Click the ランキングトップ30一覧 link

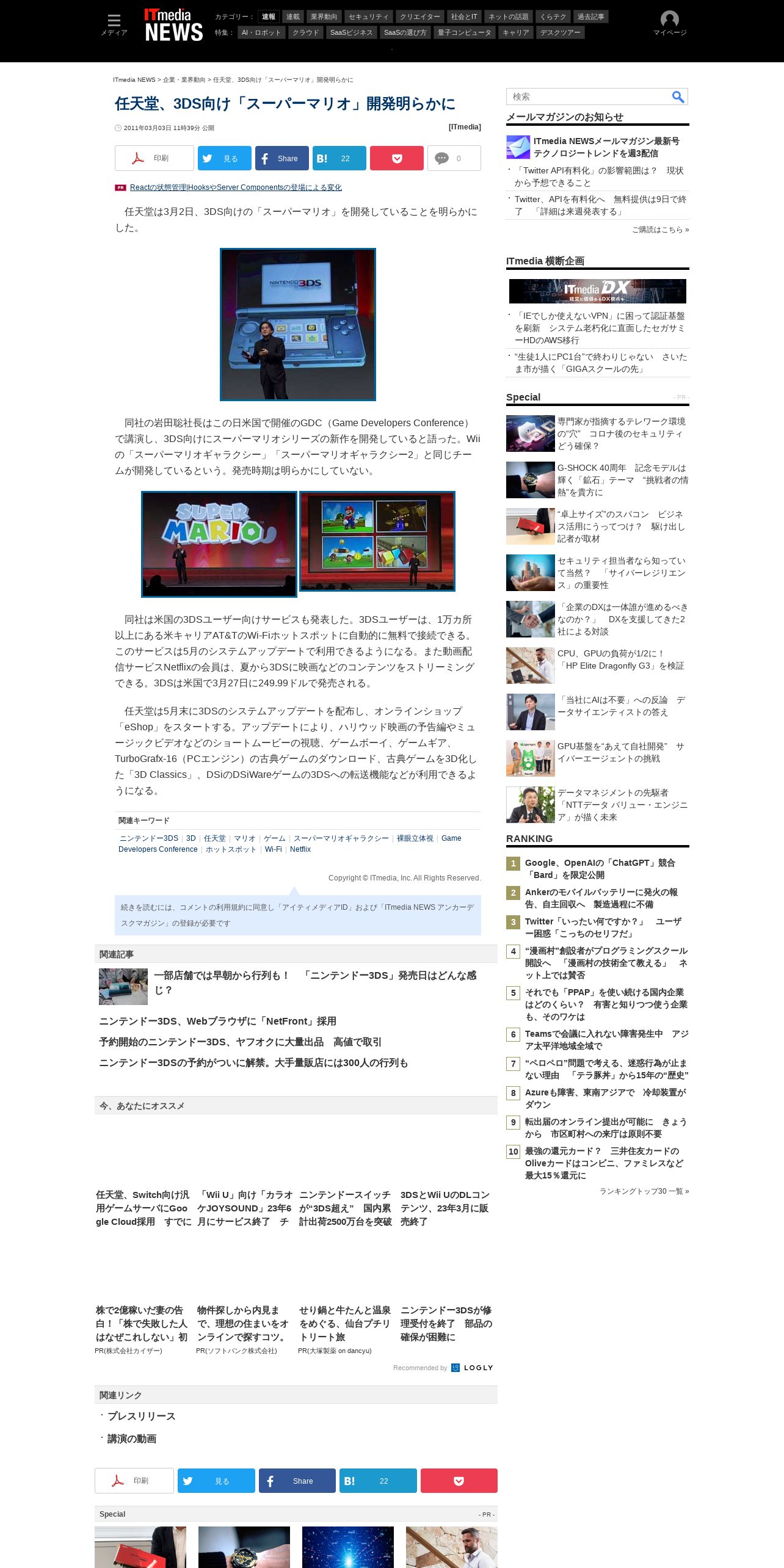point(644,1191)
